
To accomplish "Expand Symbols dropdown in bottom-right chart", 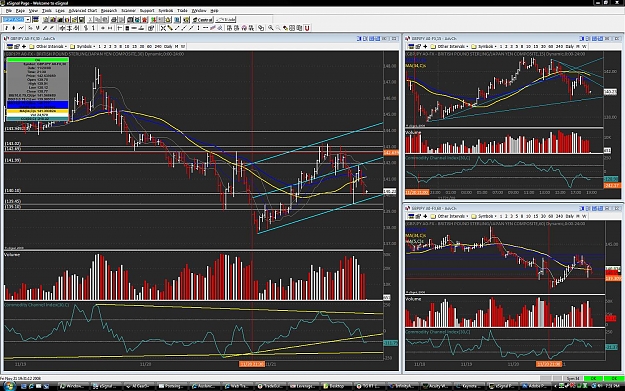I will pyautogui.click(x=484, y=216).
